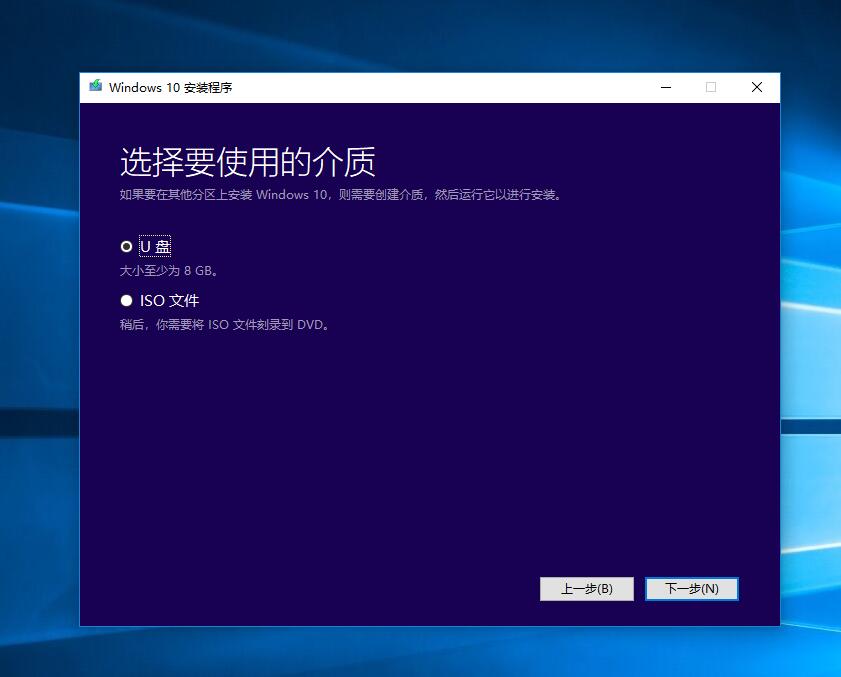841x677 pixels.
Task: Maximize the setup window
Action: tap(711, 87)
